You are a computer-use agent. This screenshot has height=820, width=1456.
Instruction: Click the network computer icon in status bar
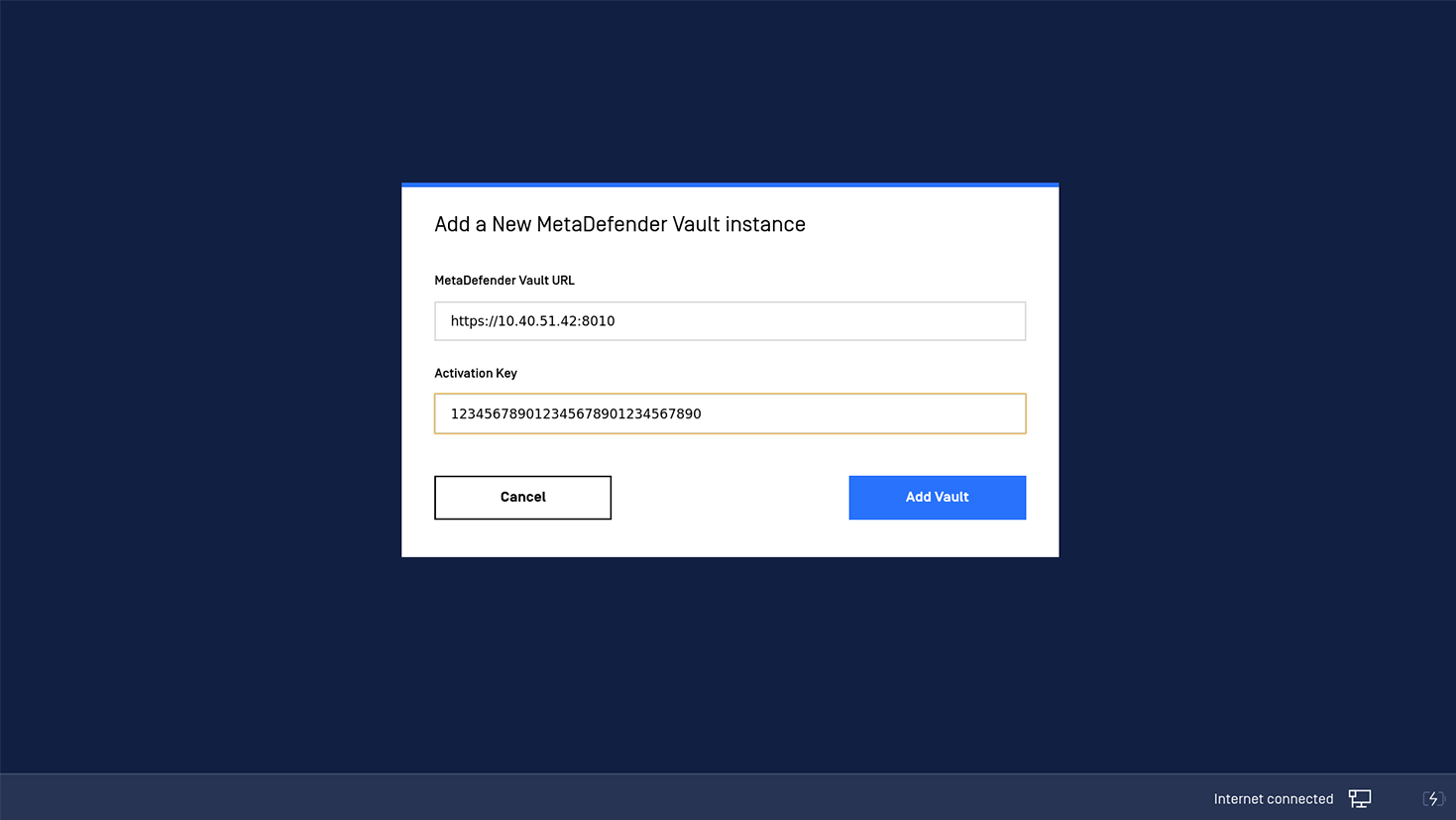coord(1360,798)
